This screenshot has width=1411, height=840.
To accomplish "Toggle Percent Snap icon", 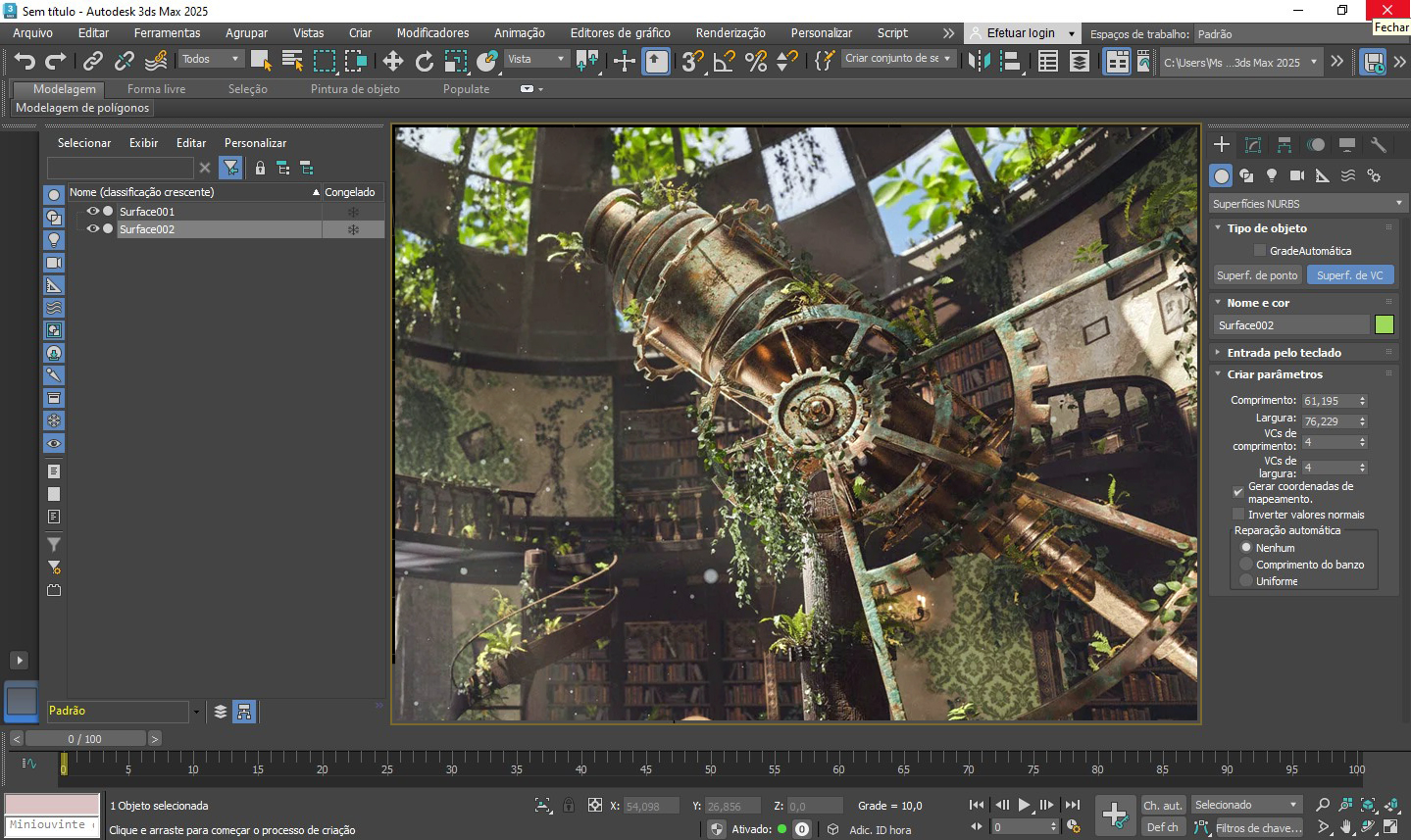I will tap(755, 61).
